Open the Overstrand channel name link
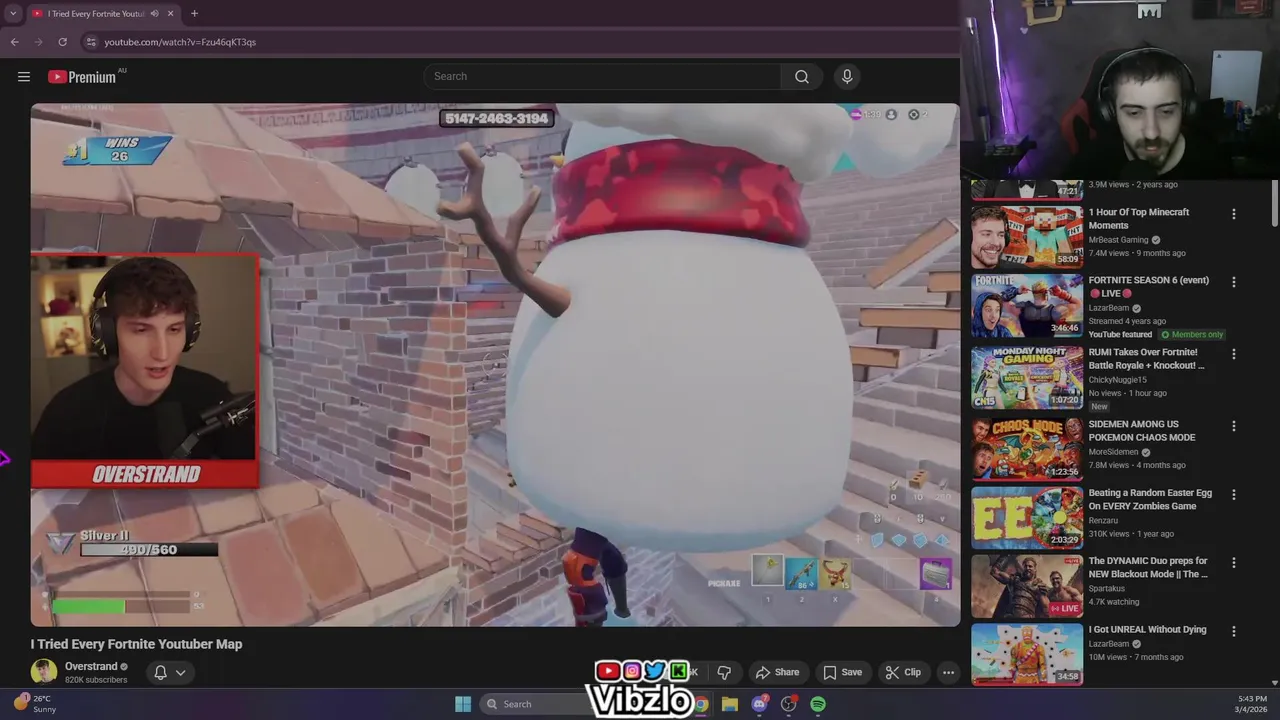Viewport: 1280px width, 720px height. pyautogui.click(x=91, y=667)
